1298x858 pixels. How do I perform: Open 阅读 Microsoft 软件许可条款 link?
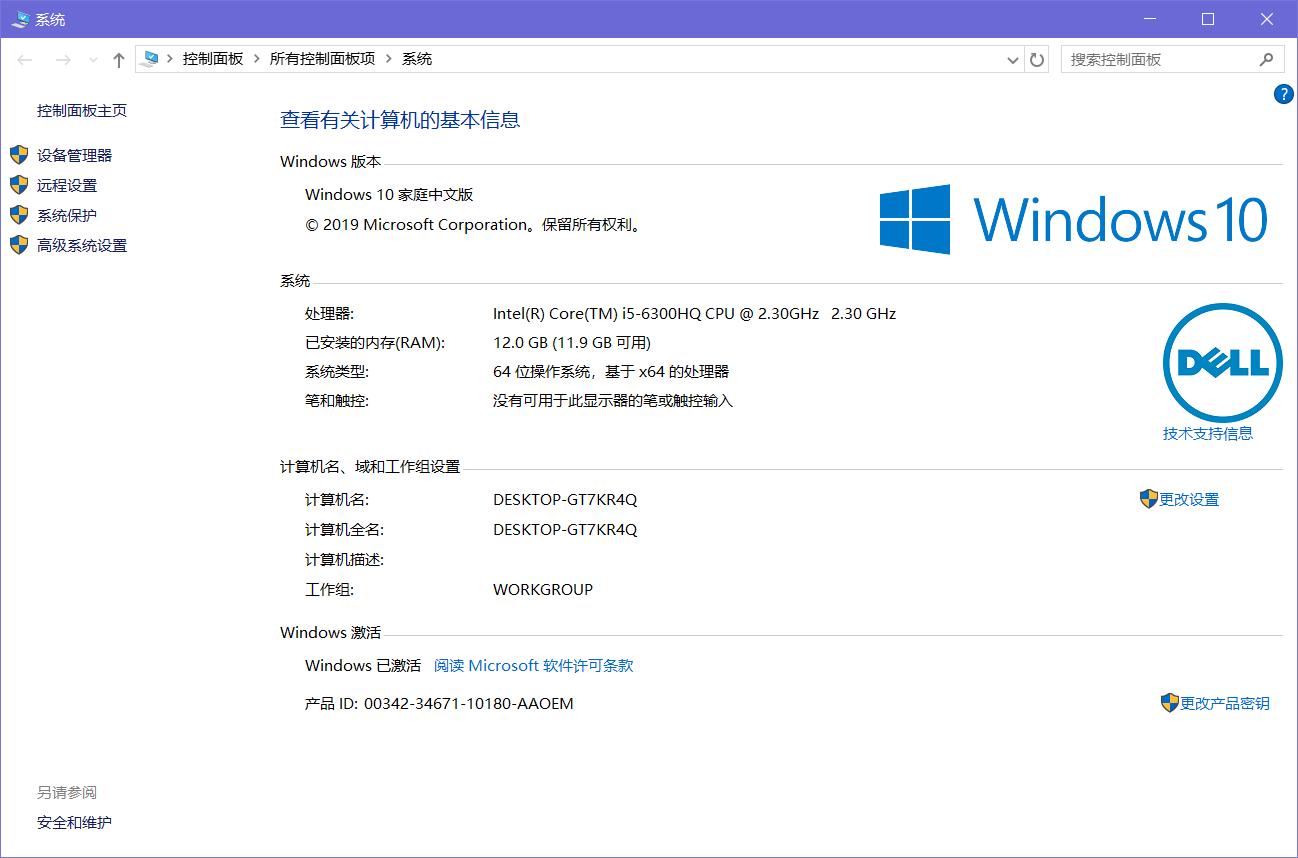point(533,665)
